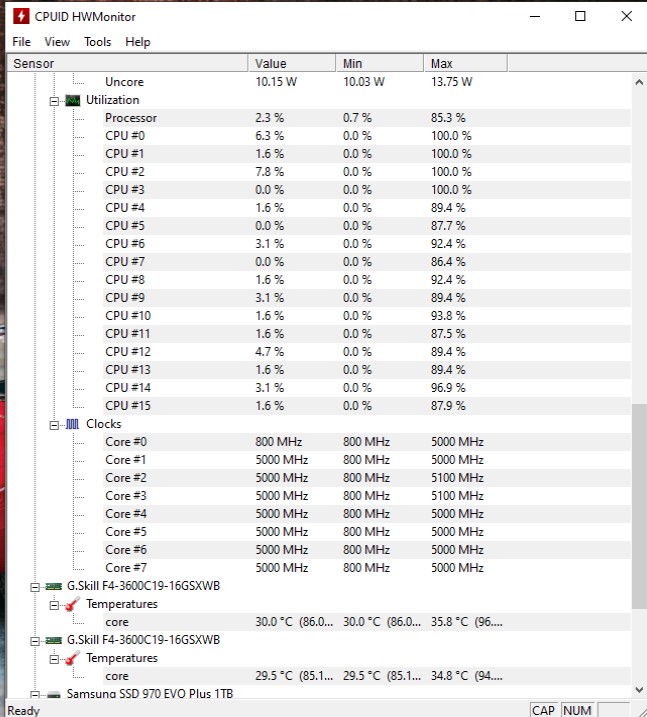Image resolution: width=647 pixels, height=717 pixels.
Task: Click the second G.Skill memory module icon
Action: pyautogui.click(x=53, y=640)
